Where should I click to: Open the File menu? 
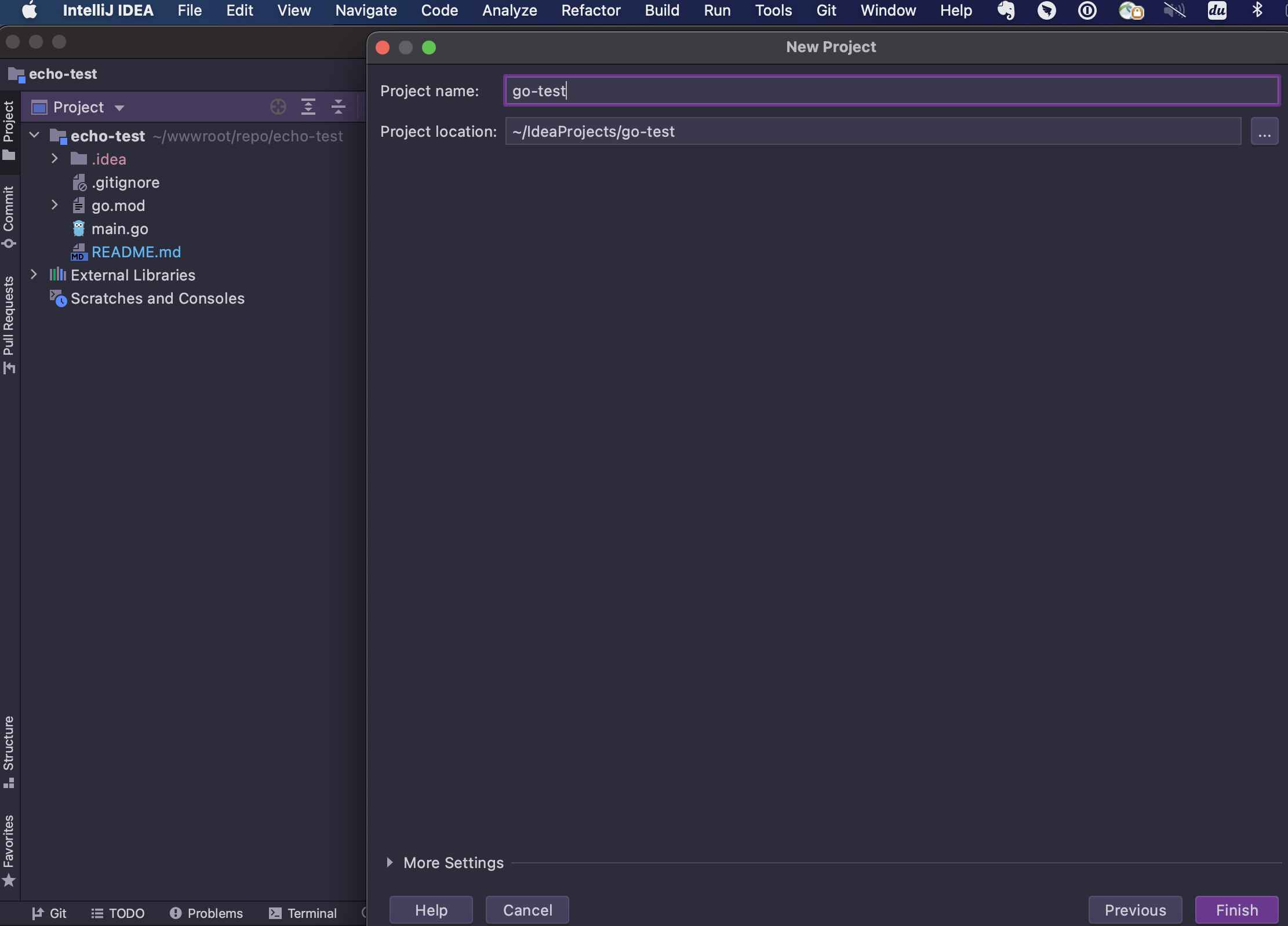190,10
